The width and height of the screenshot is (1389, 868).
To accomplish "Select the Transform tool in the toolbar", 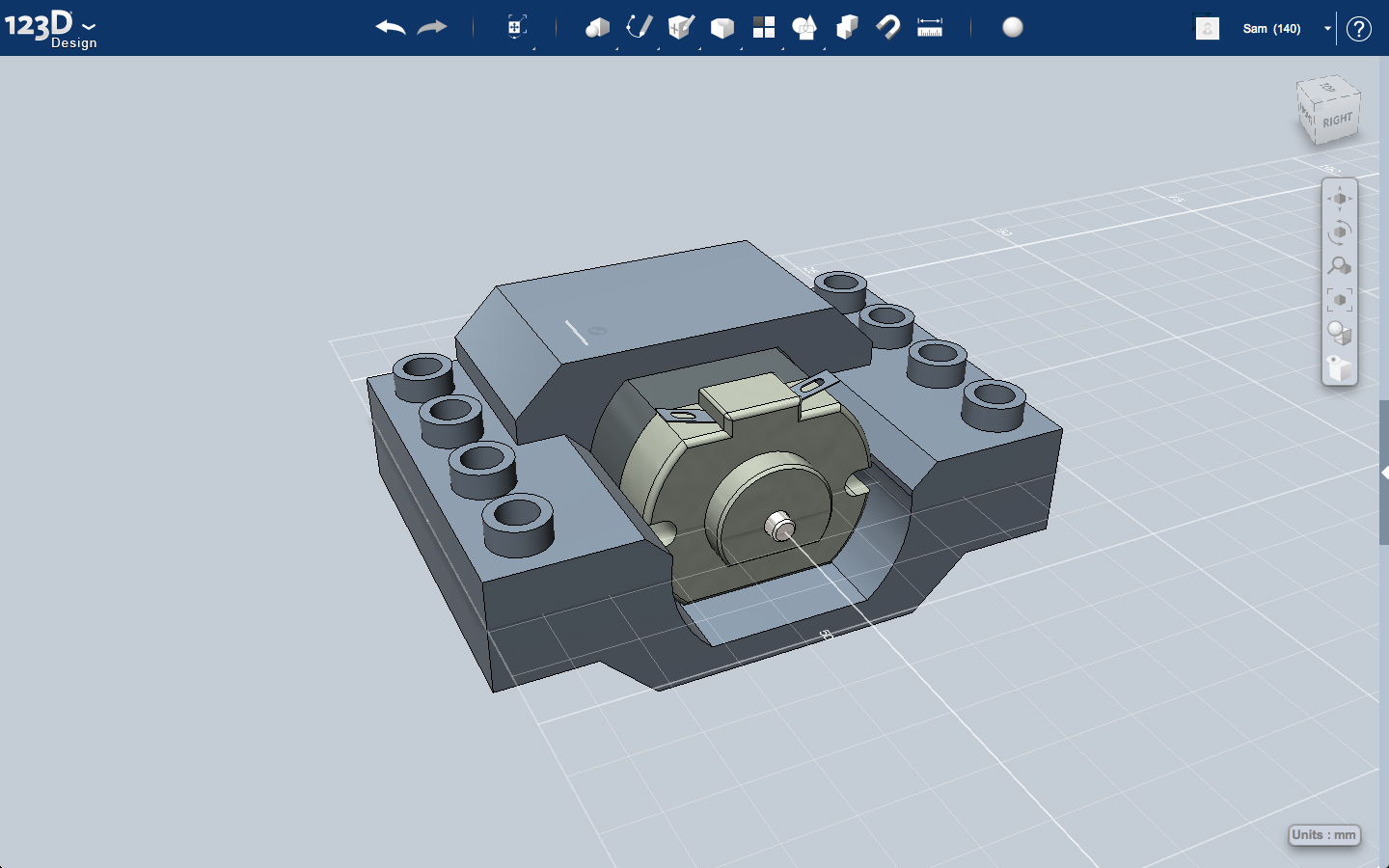I will (x=514, y=28).
